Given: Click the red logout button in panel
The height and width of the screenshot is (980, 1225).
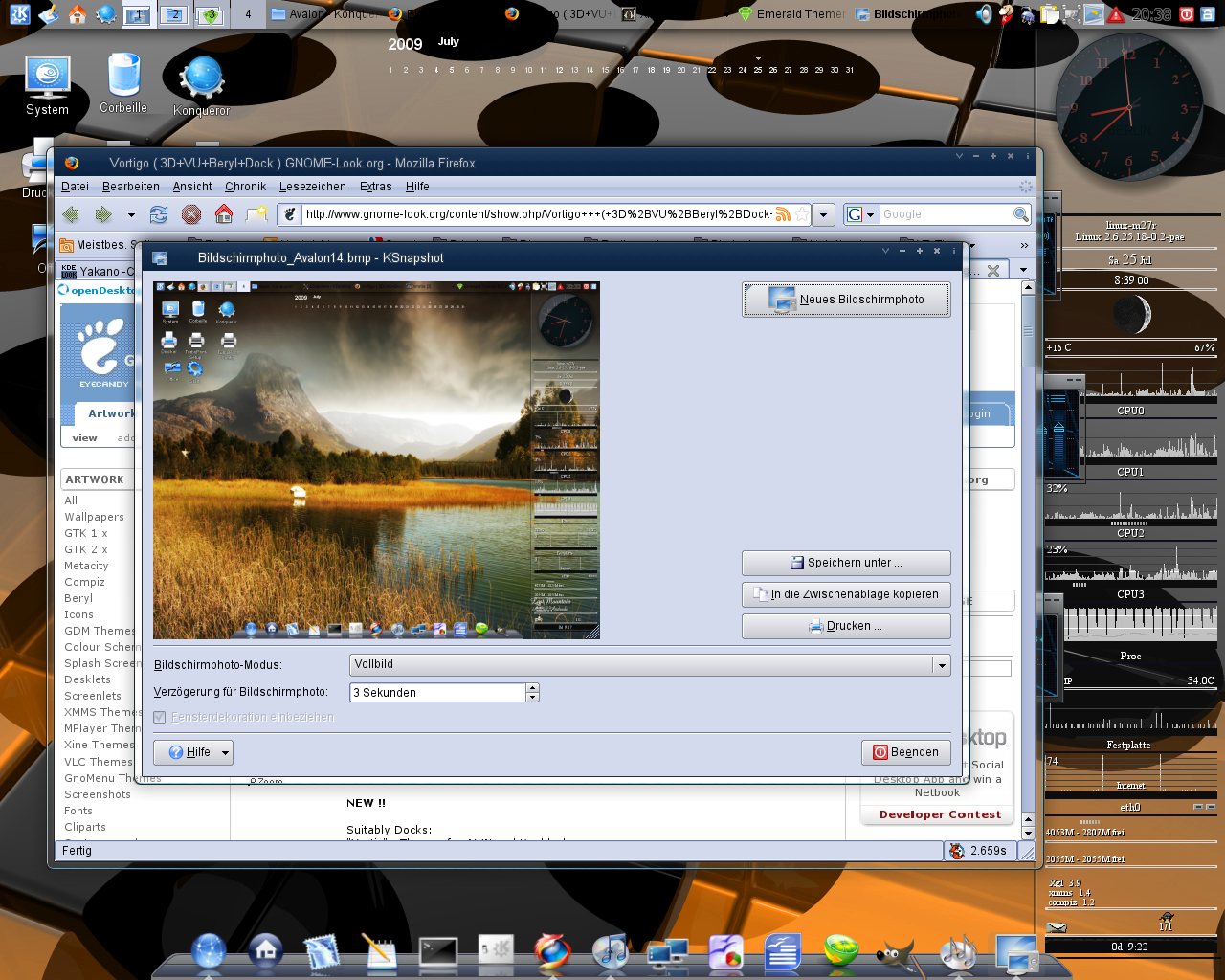Looking at the screenshot, I should point(1187,14).
